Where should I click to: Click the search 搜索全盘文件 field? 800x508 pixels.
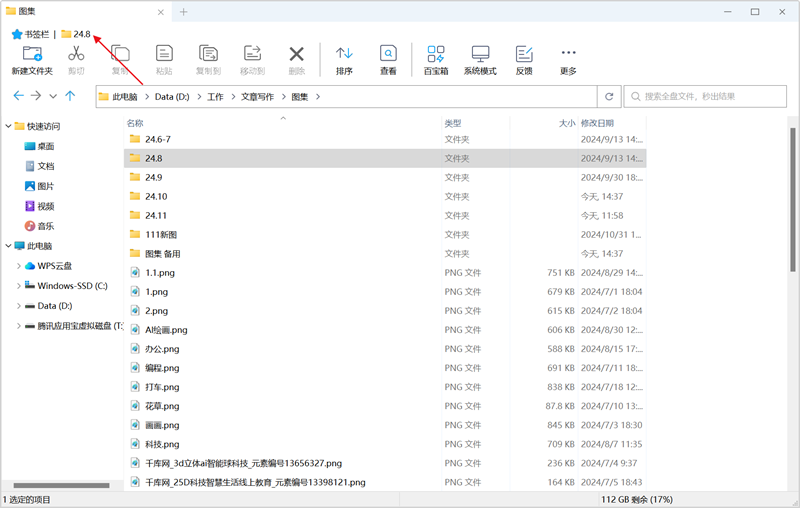click(705, 96)
